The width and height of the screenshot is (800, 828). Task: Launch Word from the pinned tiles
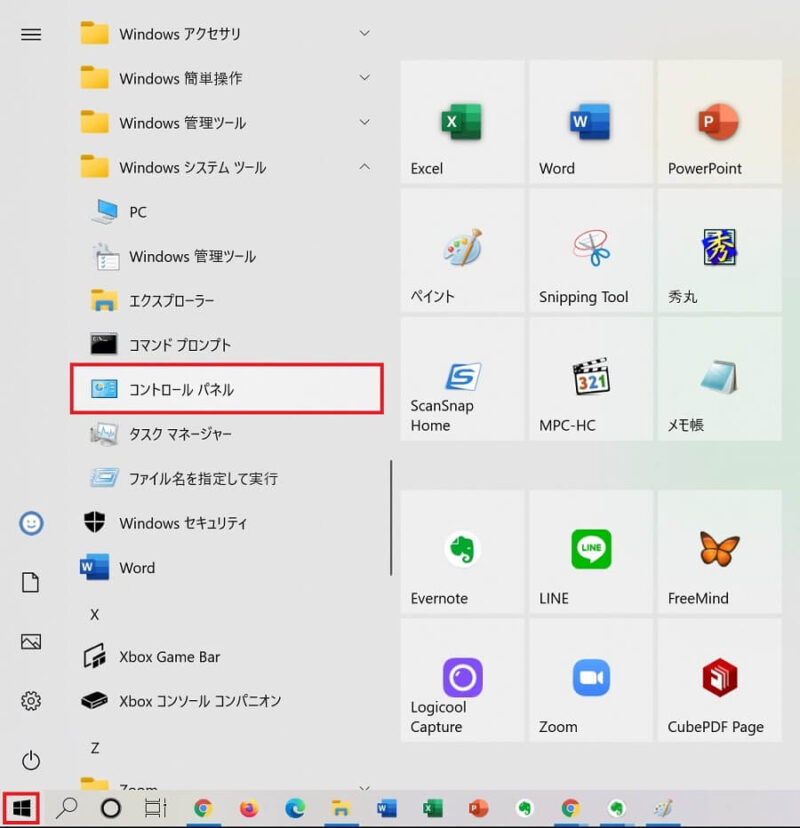(x=591, y=122)
